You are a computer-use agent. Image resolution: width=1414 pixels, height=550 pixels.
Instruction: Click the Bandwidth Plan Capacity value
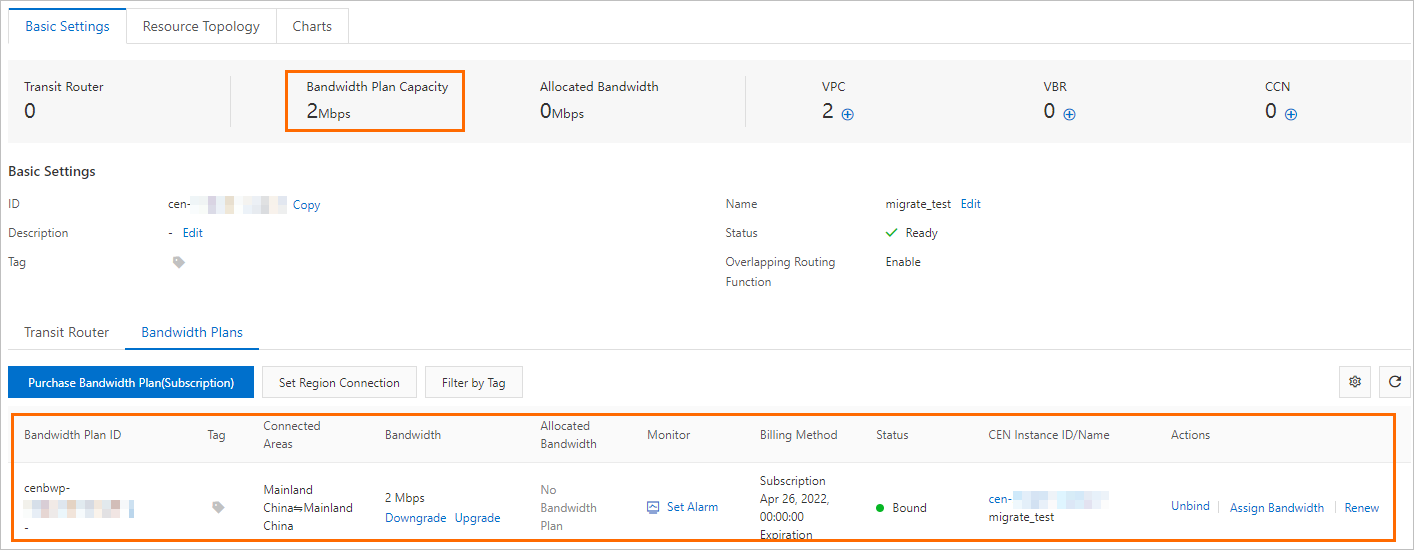pos(329,111)
